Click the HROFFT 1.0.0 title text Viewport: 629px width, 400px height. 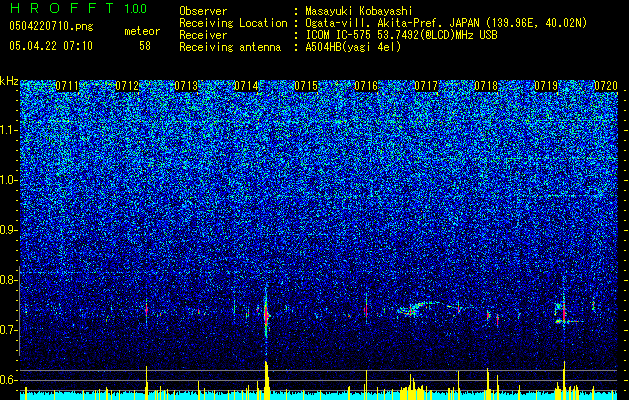[78, 8]
